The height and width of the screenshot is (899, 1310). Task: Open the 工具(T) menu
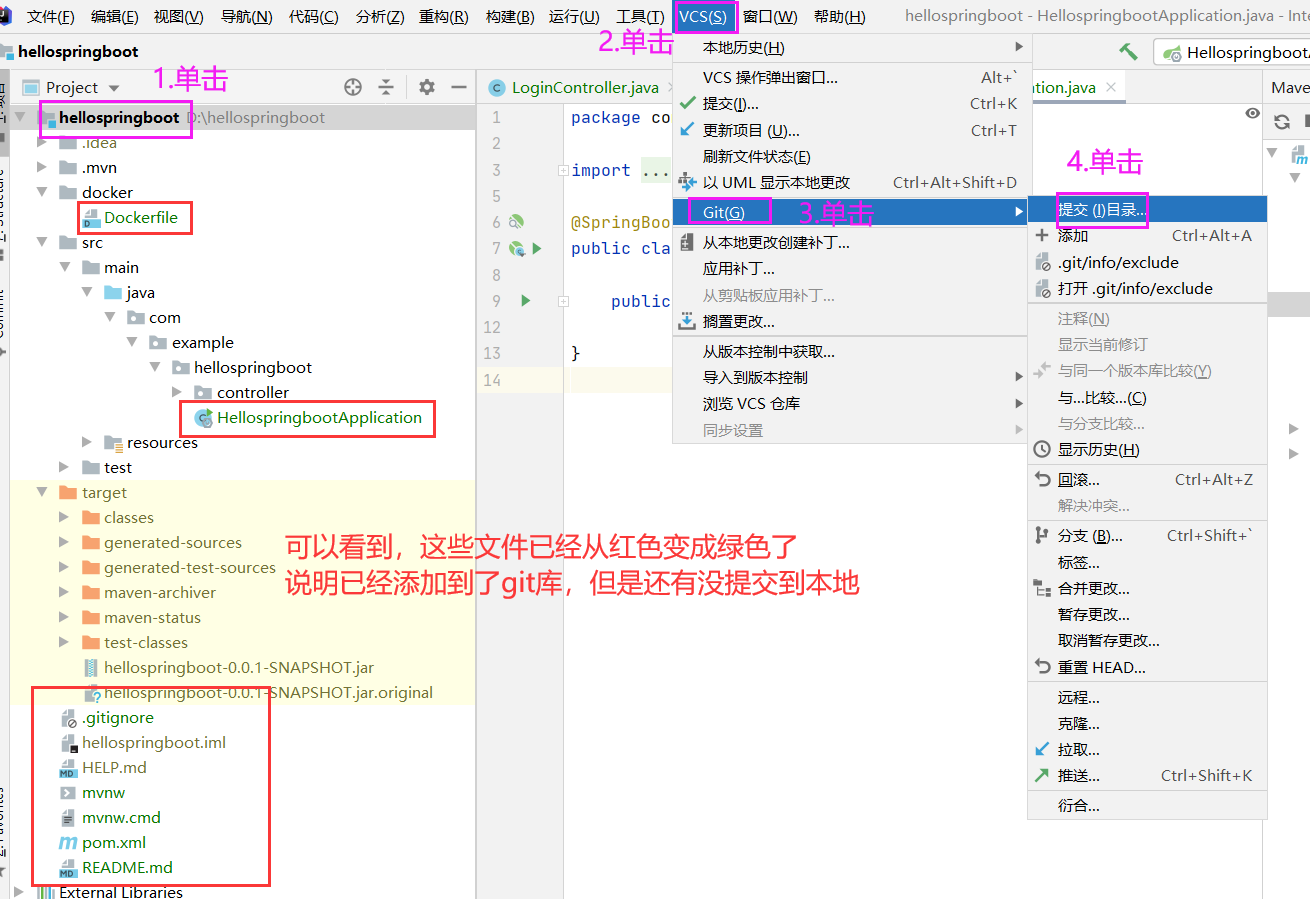[639, 16]
